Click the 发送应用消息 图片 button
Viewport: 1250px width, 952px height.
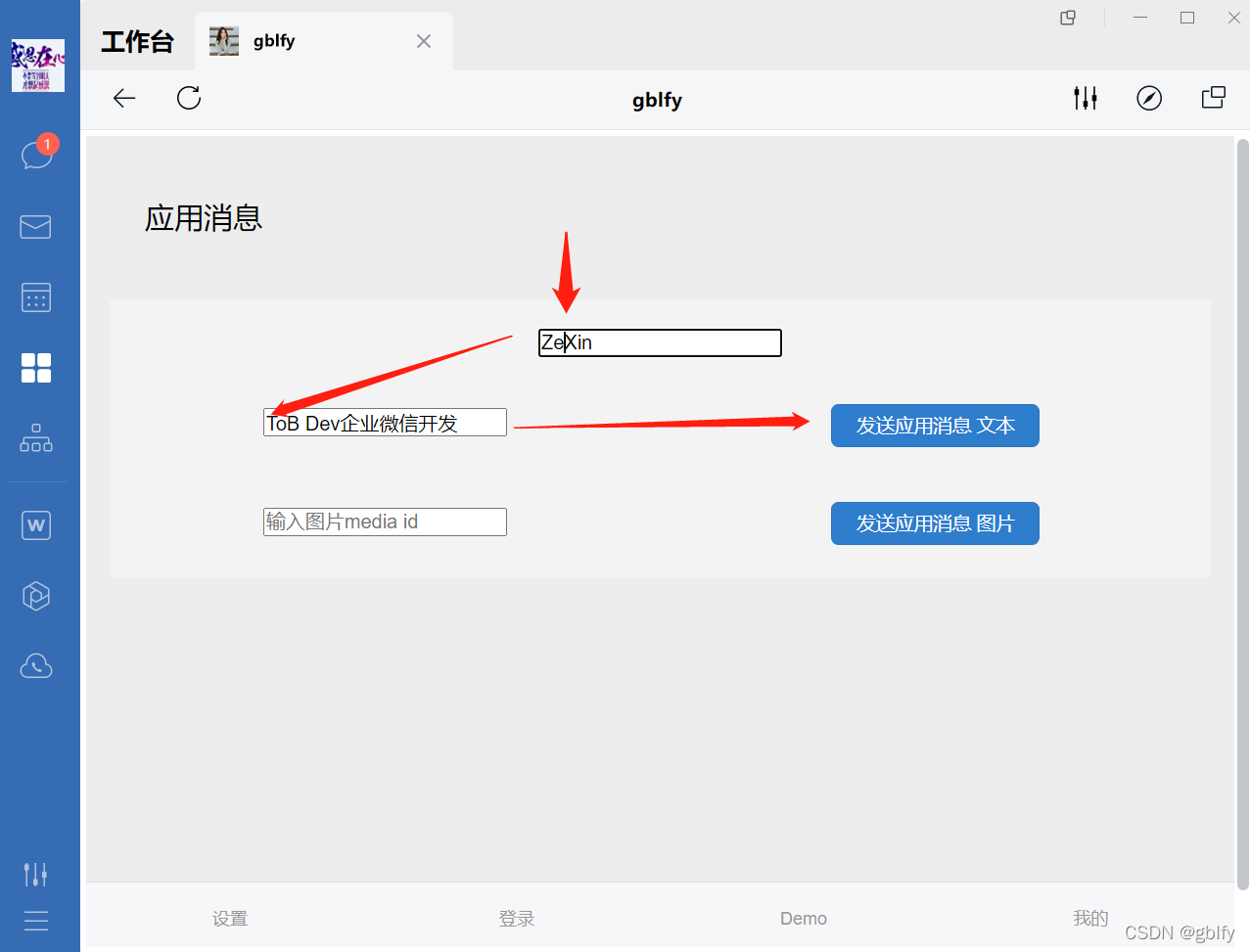934,523
